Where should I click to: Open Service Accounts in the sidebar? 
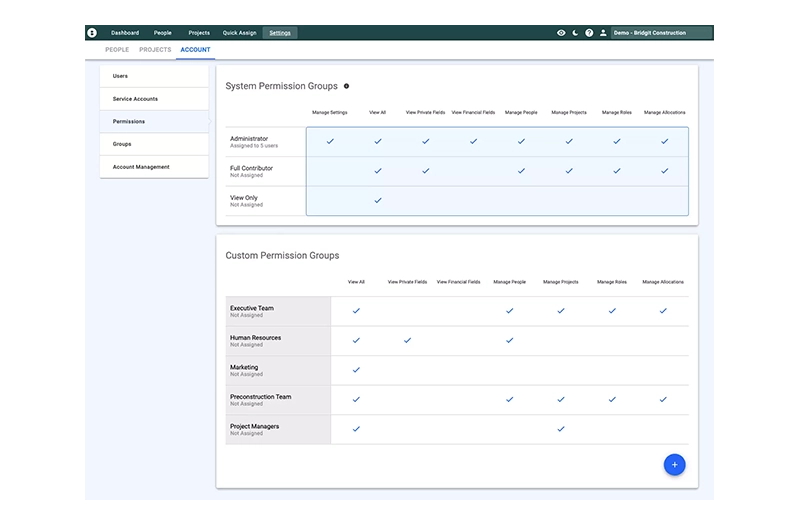[154, 99]
